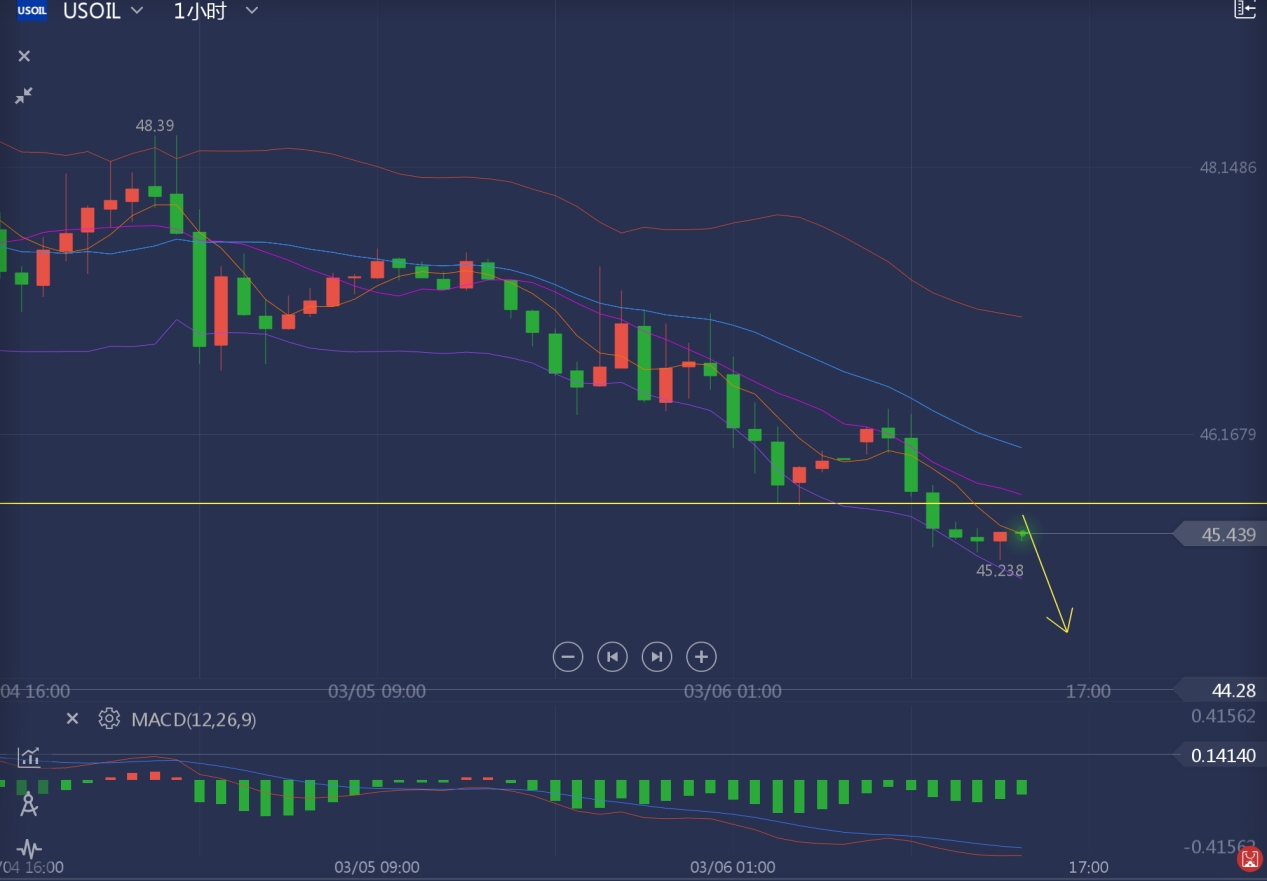Click the red round floating icon at bottom right
This screenshot has height=881, width=1267.
click(x=1250, y=858)
